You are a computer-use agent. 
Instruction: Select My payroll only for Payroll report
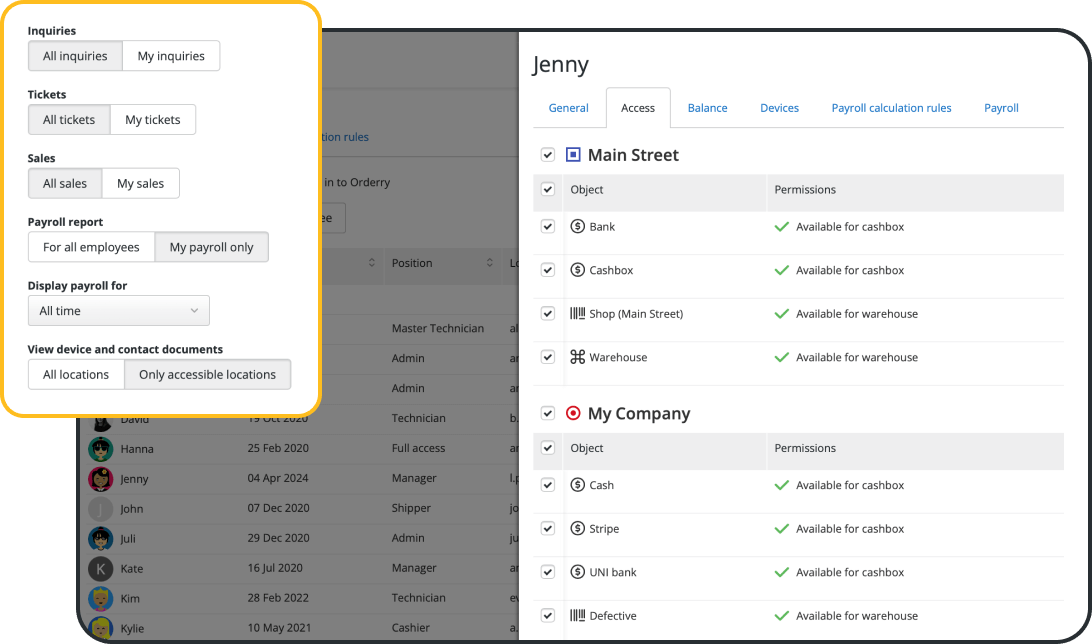pos(211,247)
